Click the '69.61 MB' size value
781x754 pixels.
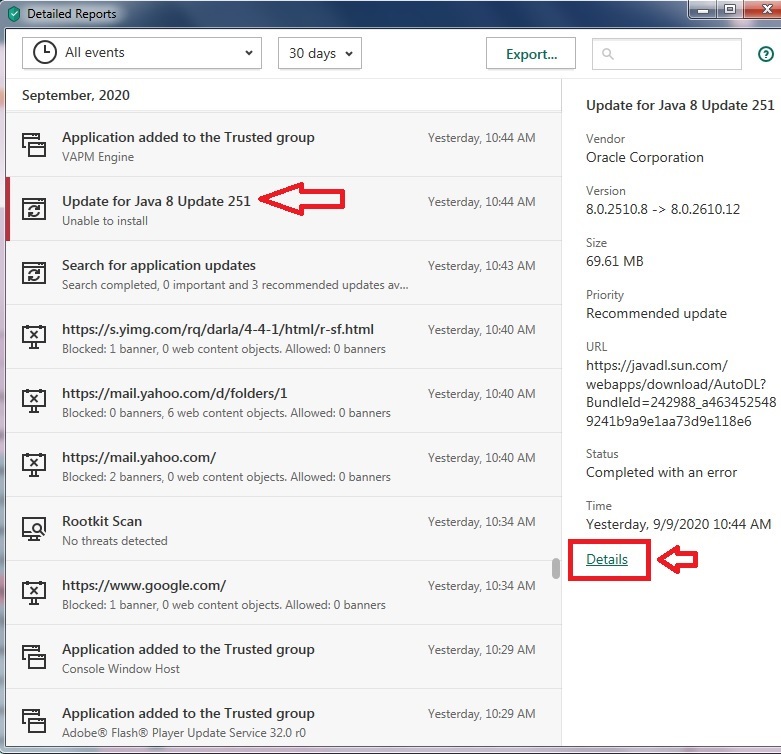[615, 261]
